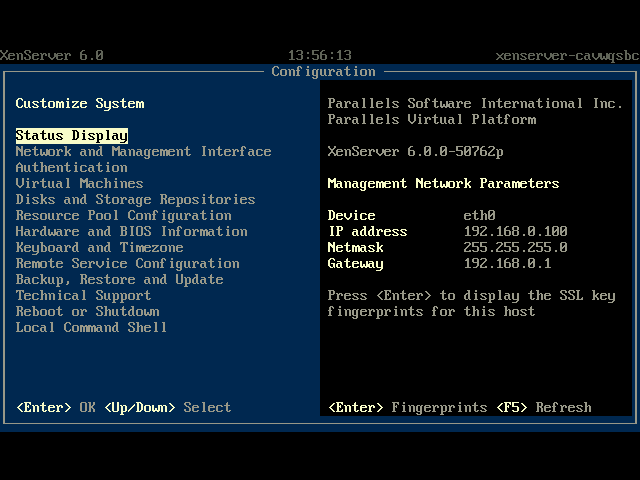The height and width of the screenshot is (480, 640).
Task: Choose Remote Service Configuration
Action: click(127, 263)
